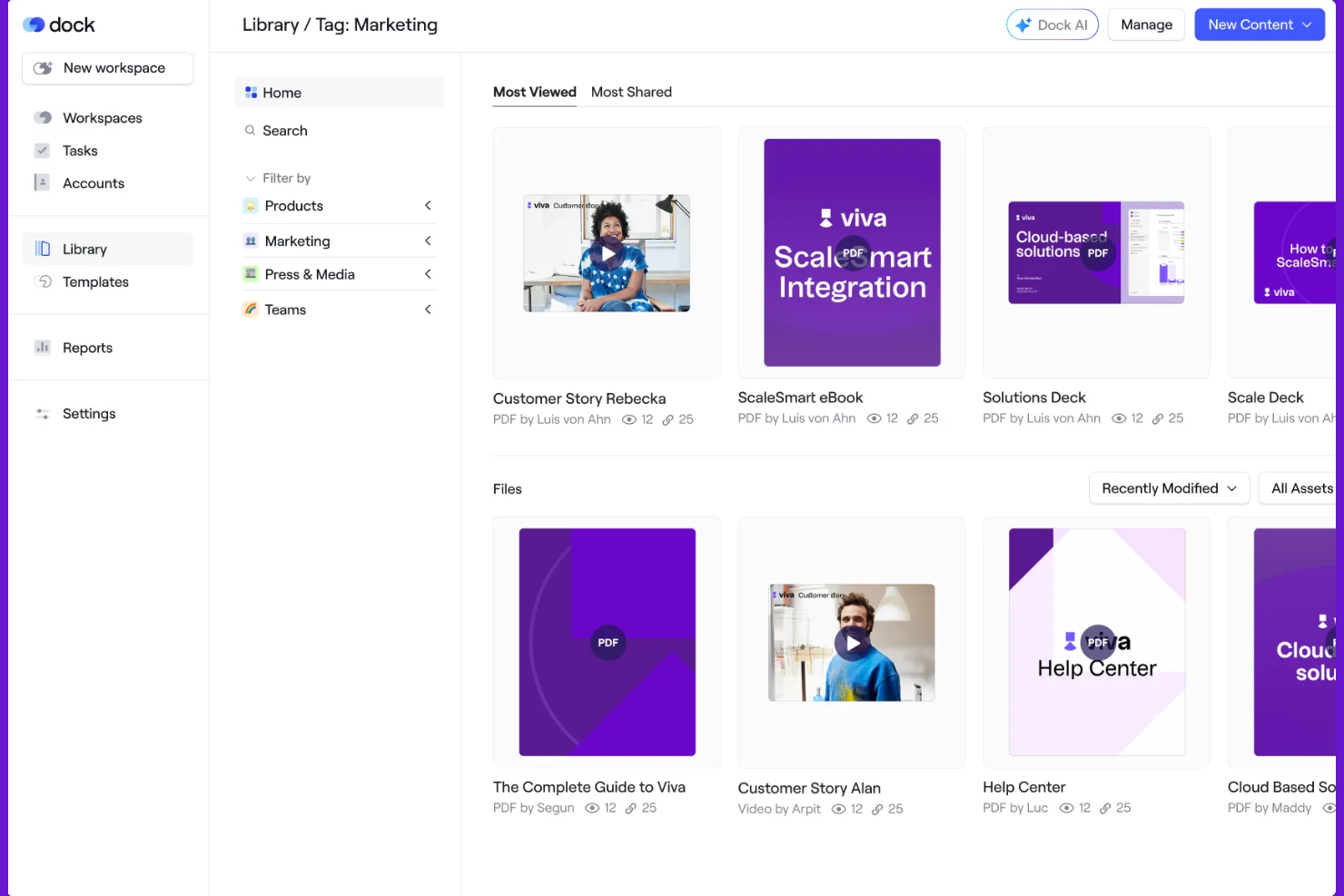Click the Settings sliders icon
1344x896 pixels.
[x=42, y=414]
